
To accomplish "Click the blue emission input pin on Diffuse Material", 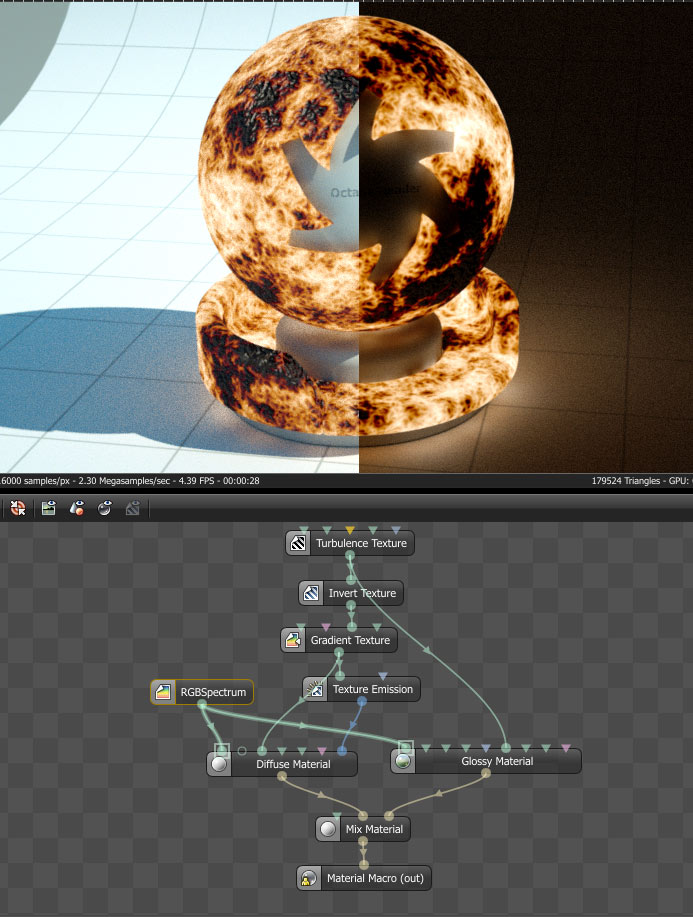I will (x=342, y=750).
